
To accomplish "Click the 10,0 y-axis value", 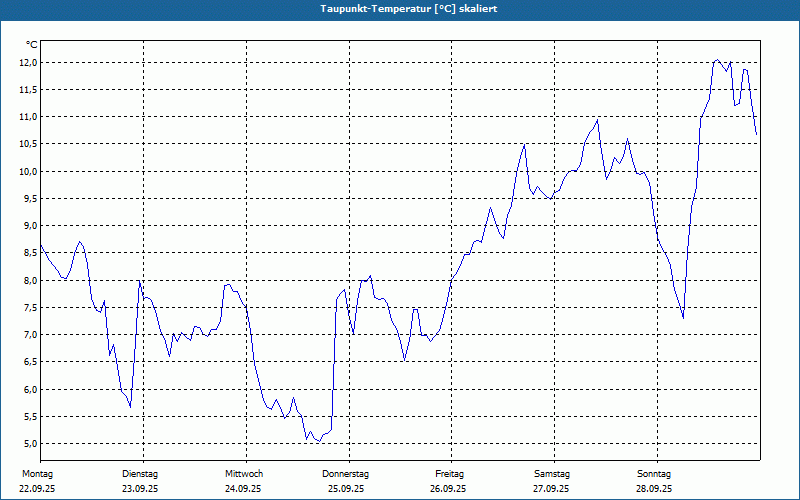I will [x=28, y=171].
